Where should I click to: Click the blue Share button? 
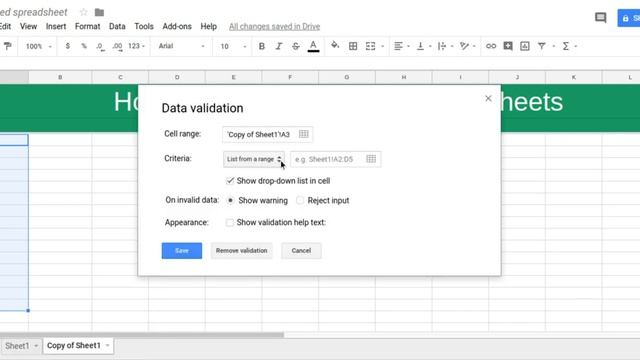(629, 18)
